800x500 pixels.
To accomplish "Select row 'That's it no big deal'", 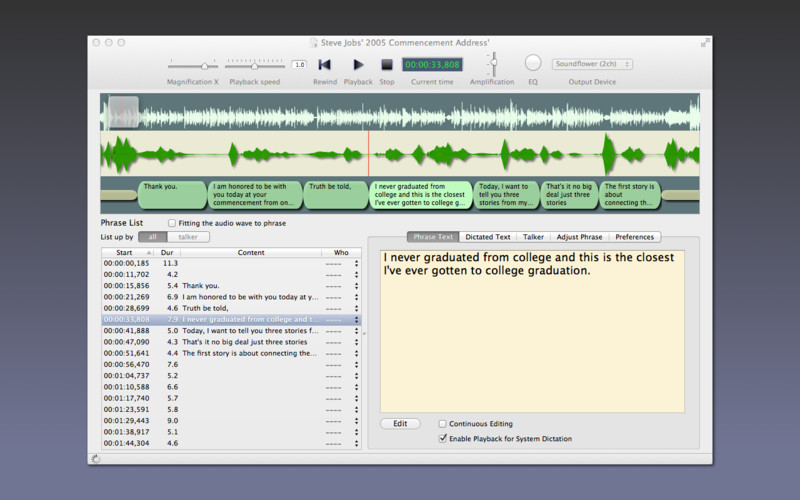I will coord(231,342).
